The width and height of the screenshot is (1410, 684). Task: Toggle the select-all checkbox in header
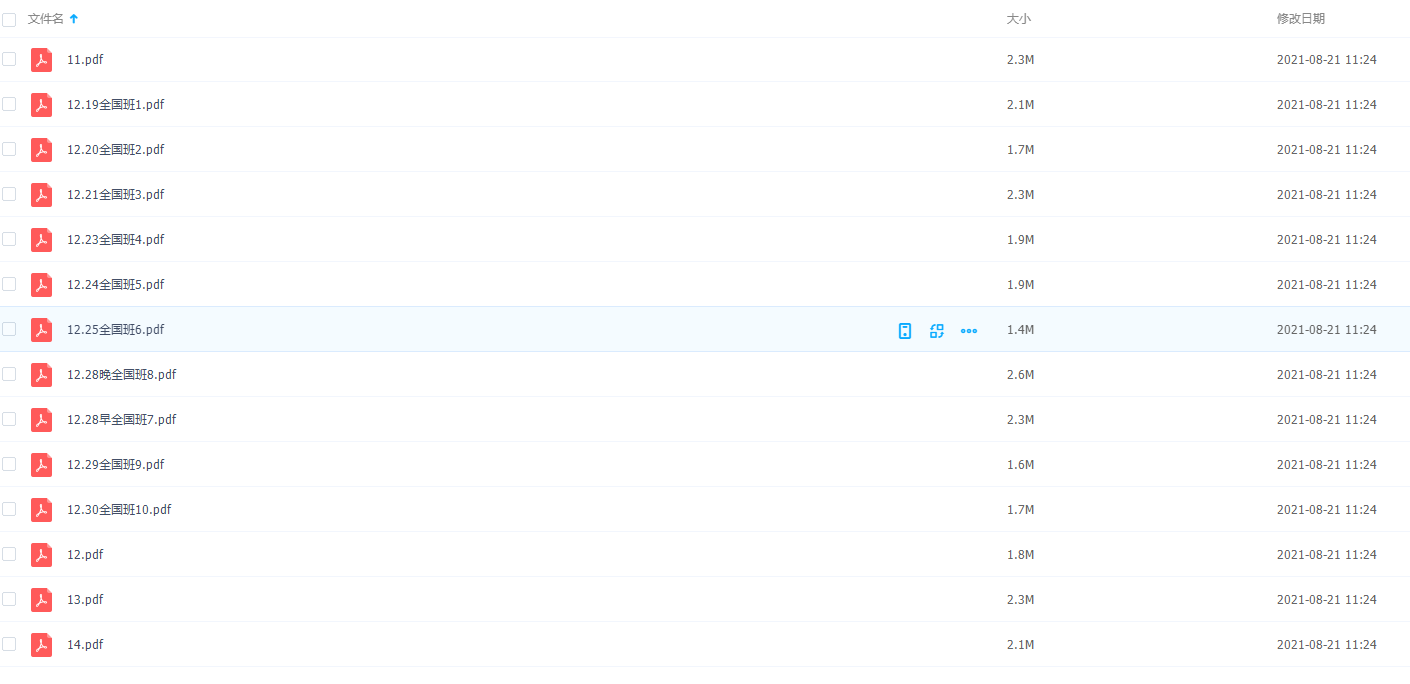click(9, 19)
